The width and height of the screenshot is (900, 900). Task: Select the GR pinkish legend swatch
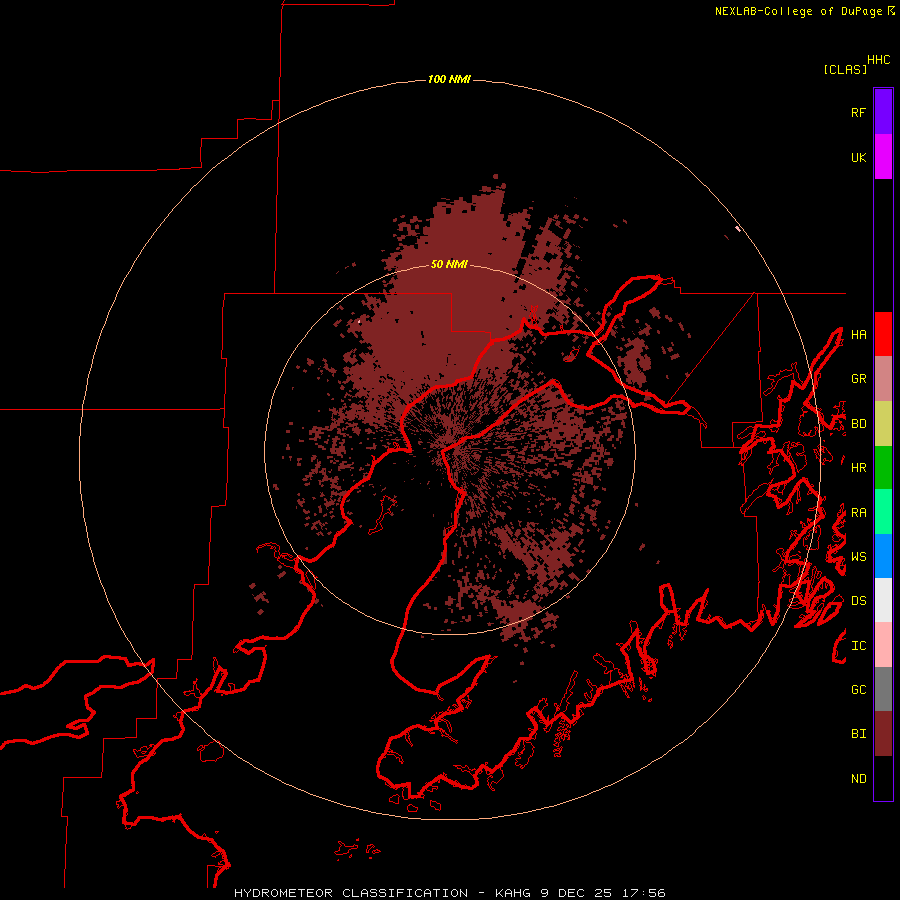click(883, 379)
